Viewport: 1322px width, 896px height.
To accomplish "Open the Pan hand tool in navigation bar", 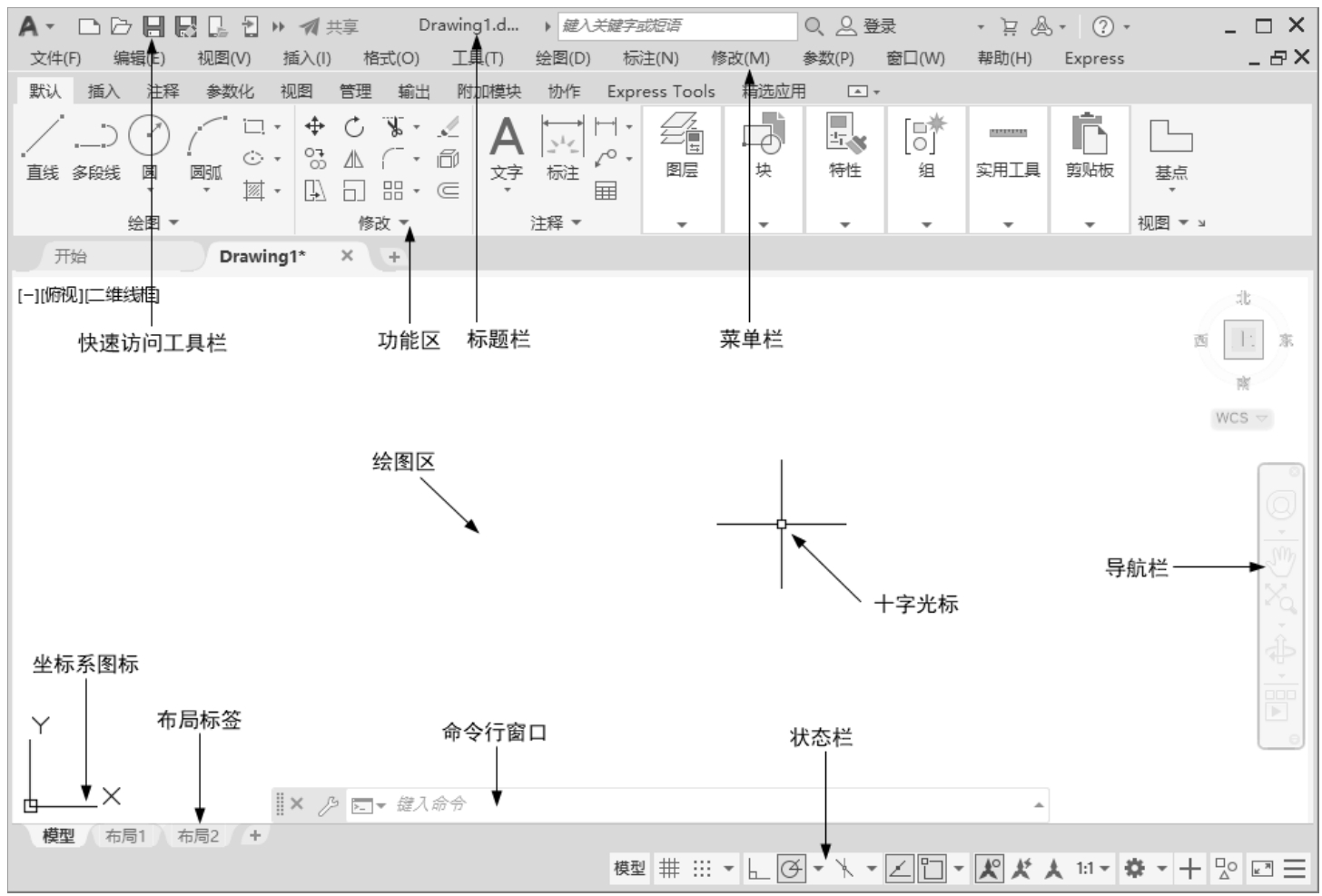I will [1280, 561].
